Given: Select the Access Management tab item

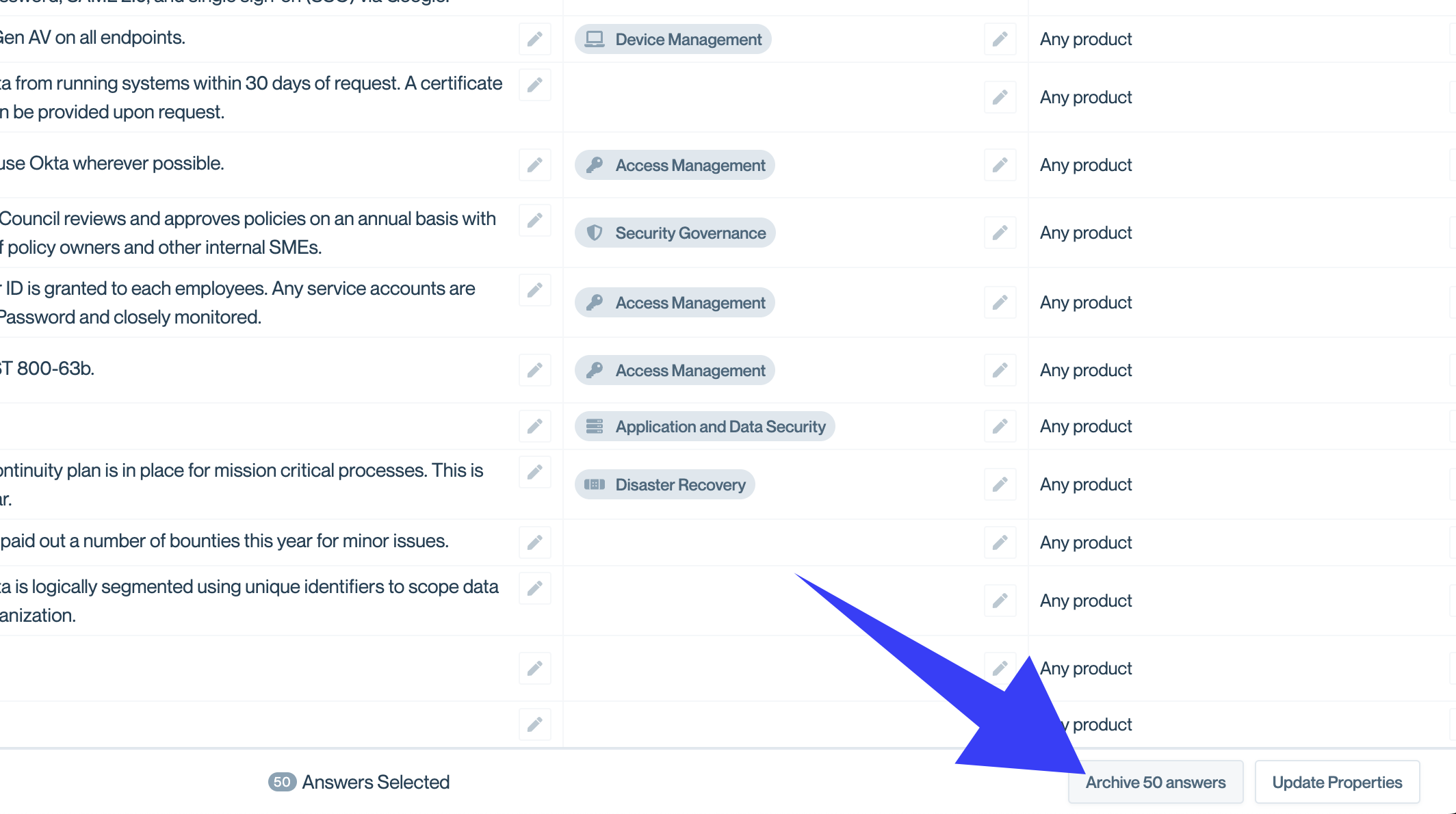Looking at the screenshot, I should [x=675, y=165].
